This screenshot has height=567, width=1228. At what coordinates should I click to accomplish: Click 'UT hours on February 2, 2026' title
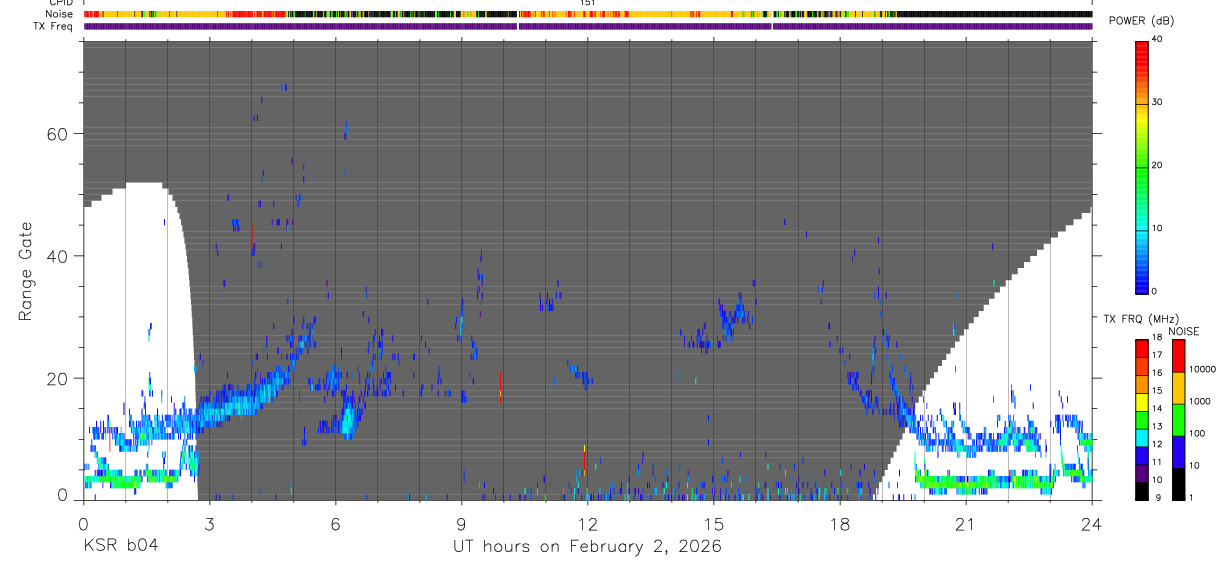point(588,546)
